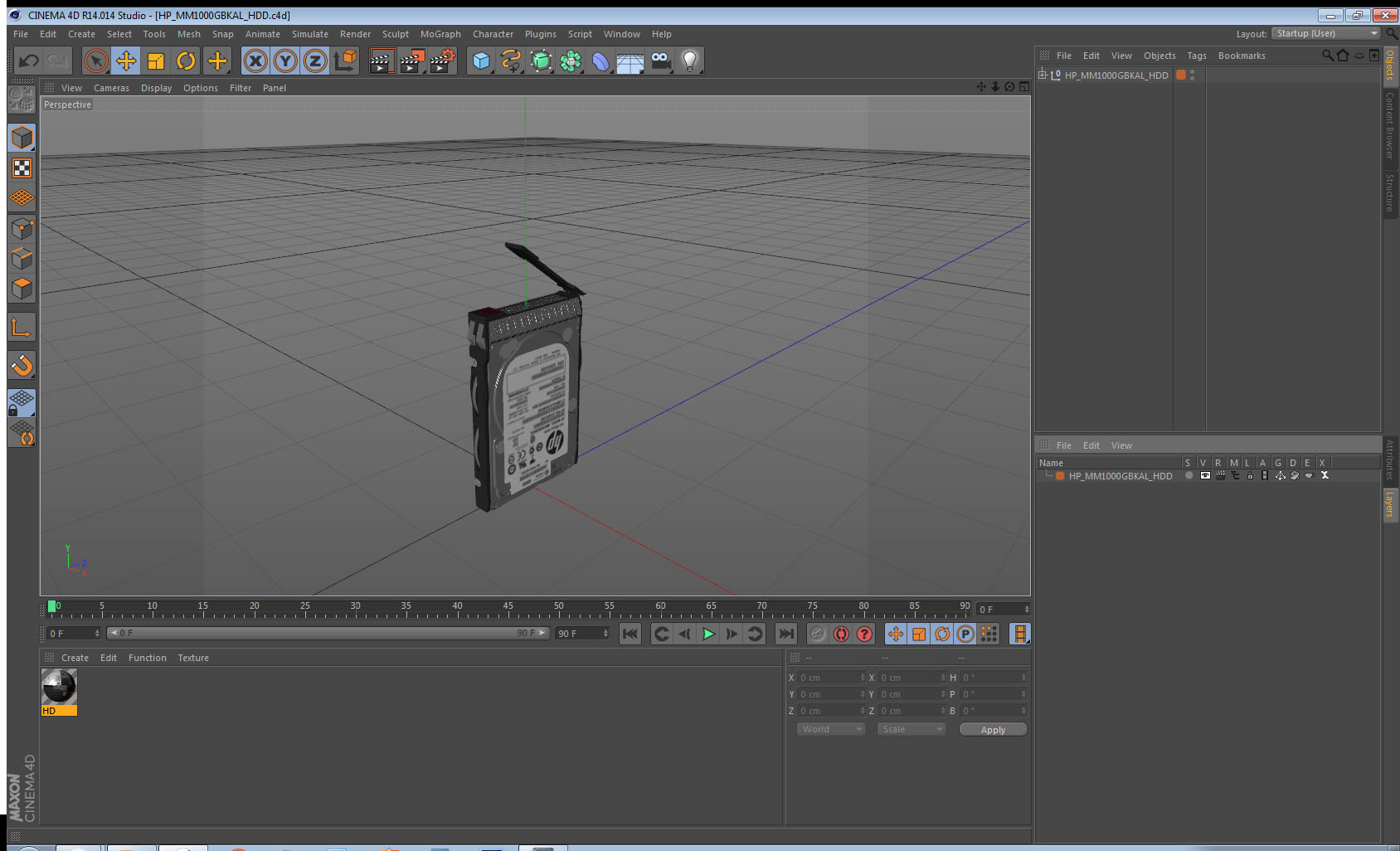Add a camera object
Viewport: 1400px width, 851px height.
(x=660, y=61)
